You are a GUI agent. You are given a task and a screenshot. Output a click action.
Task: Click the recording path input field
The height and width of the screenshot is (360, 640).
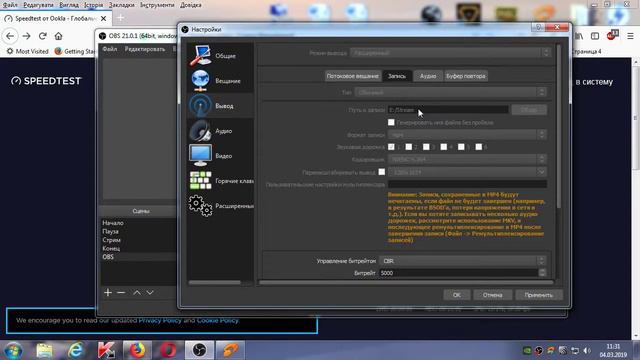(x=448, y=110)
